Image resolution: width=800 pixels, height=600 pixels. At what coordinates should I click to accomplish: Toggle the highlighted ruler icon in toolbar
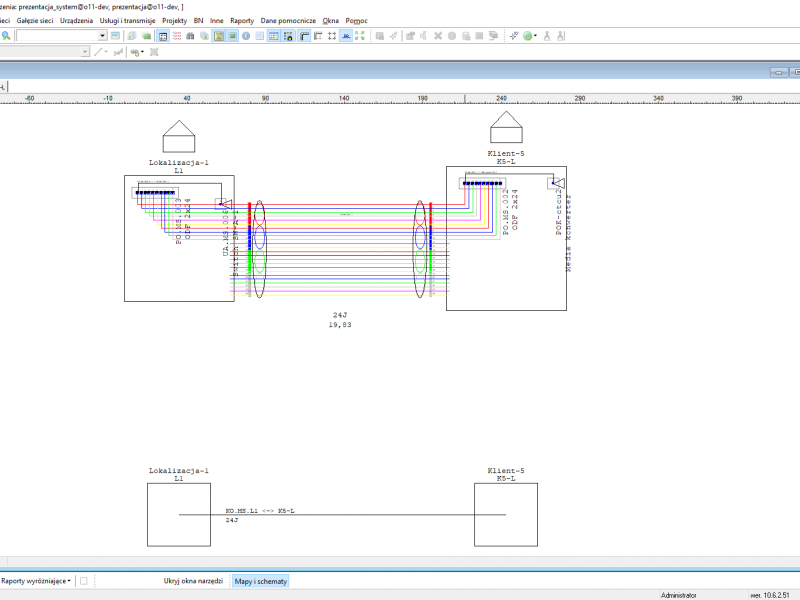pos(346,36)
